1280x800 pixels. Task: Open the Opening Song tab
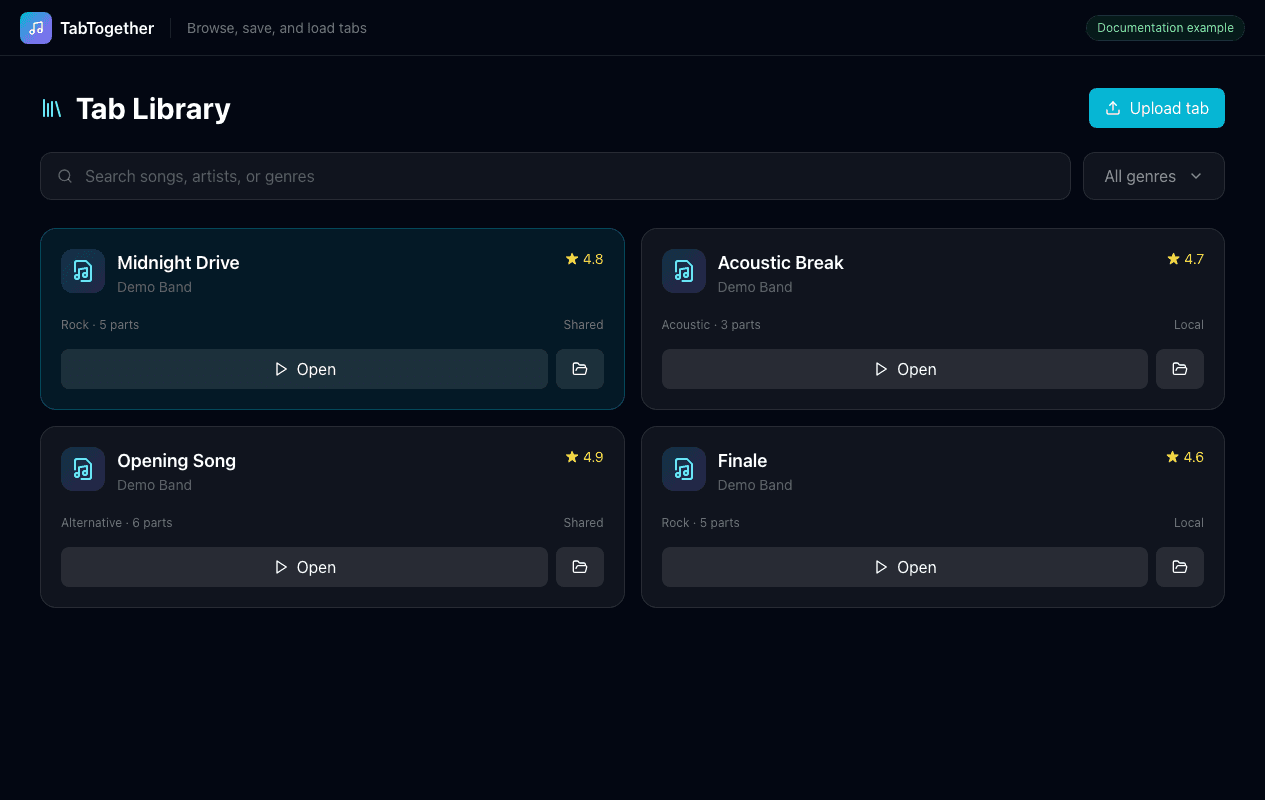pos(304,567)
